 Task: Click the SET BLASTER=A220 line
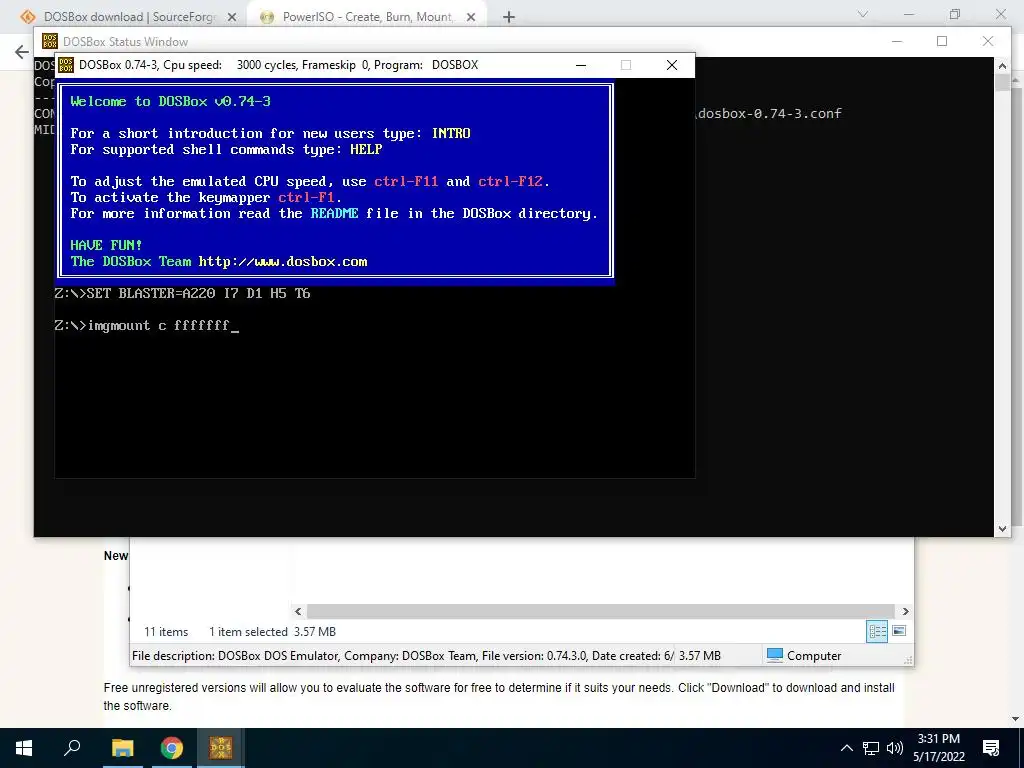pos(182,293)
